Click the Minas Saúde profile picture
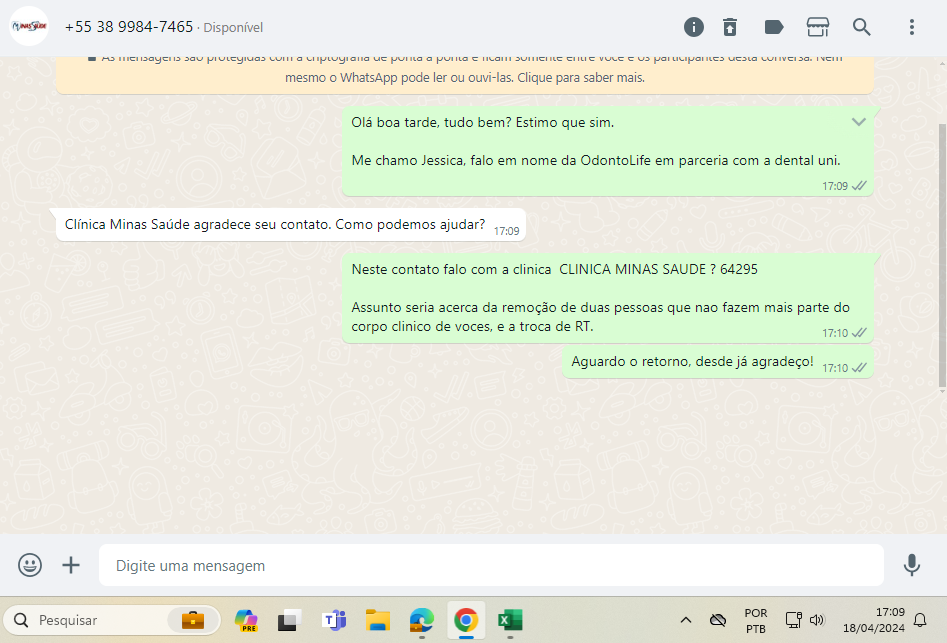Image resolution: width=947 pixels, height=643 pixels. pyautogui.click(x=29, y=27)
